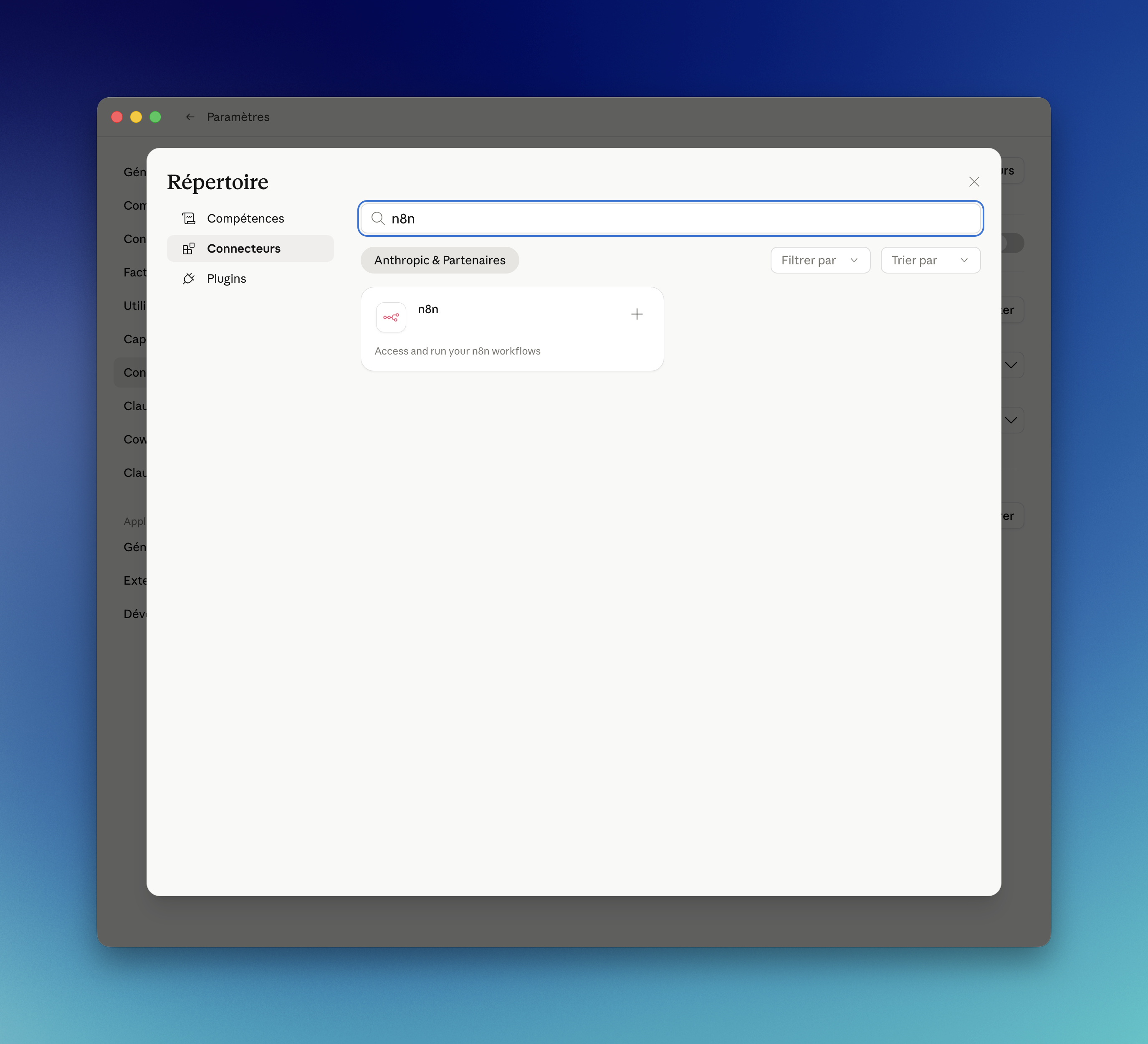Screen dimensions: 1148x1044
Task: Click the Répertoire heading
Action: [217, 182]
